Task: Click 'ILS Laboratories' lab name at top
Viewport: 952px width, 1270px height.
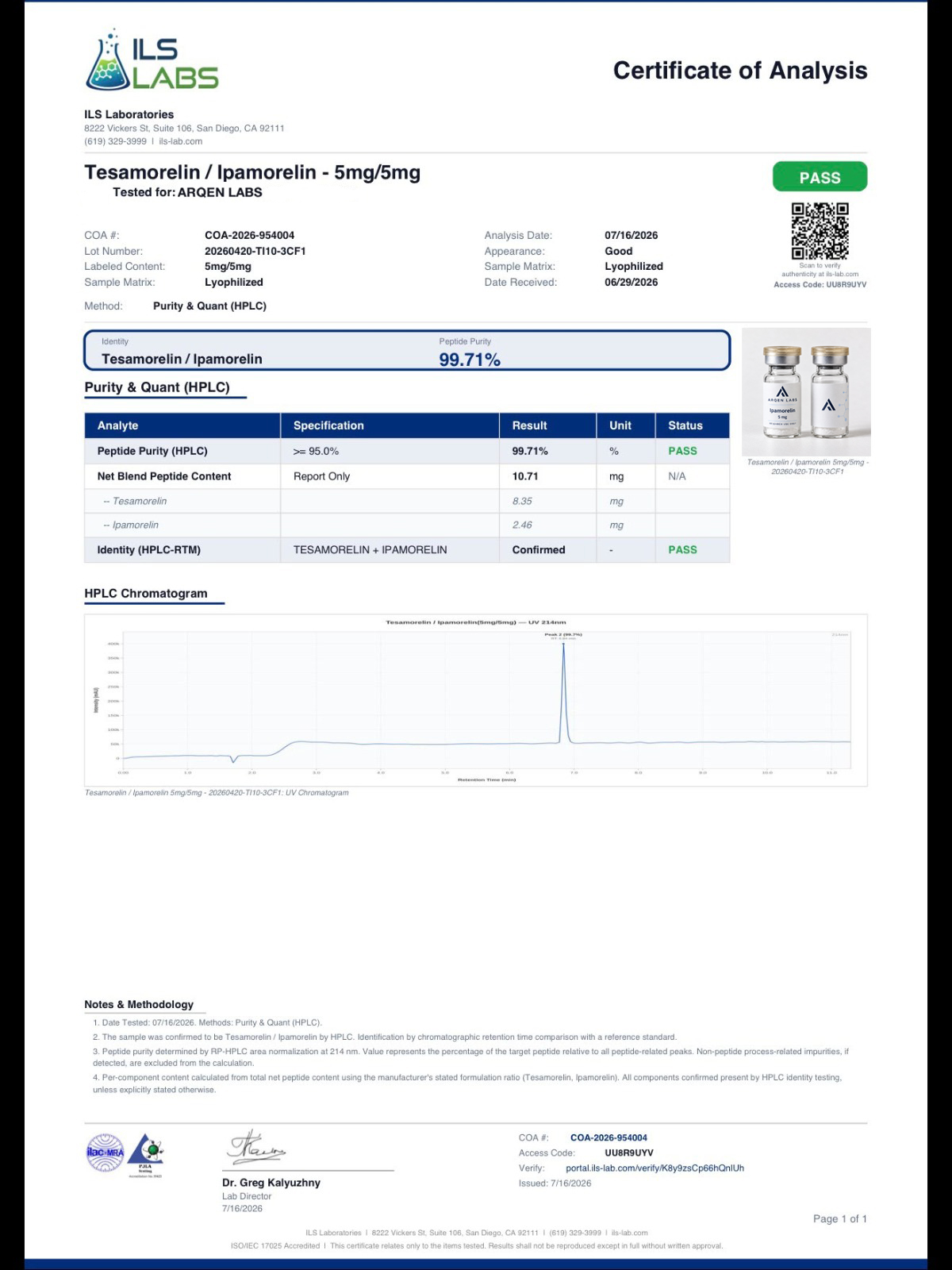Action: (129, 114)
